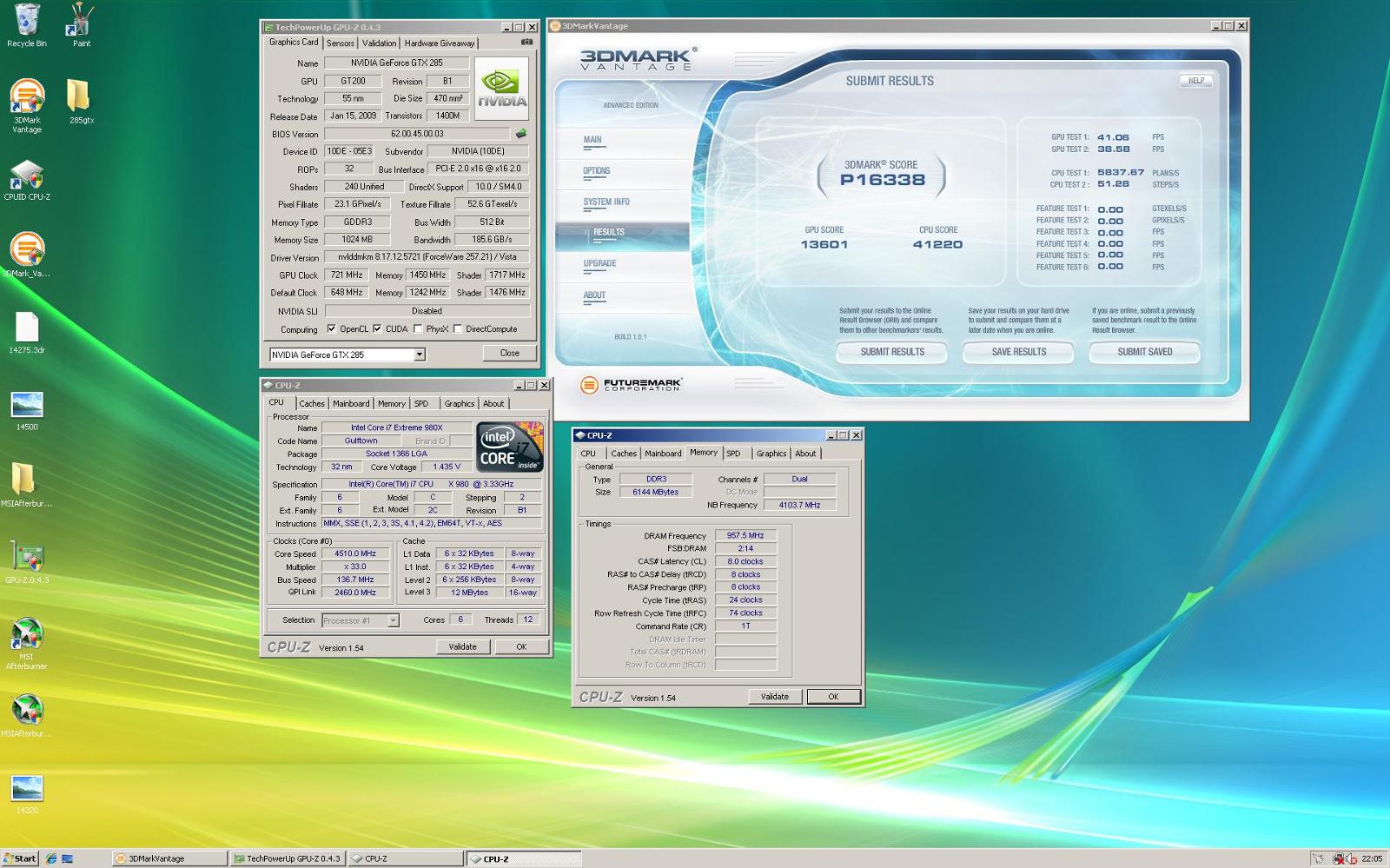
Task: Click the GPU-Z screenshot camera icon
Action: [526, 42]
